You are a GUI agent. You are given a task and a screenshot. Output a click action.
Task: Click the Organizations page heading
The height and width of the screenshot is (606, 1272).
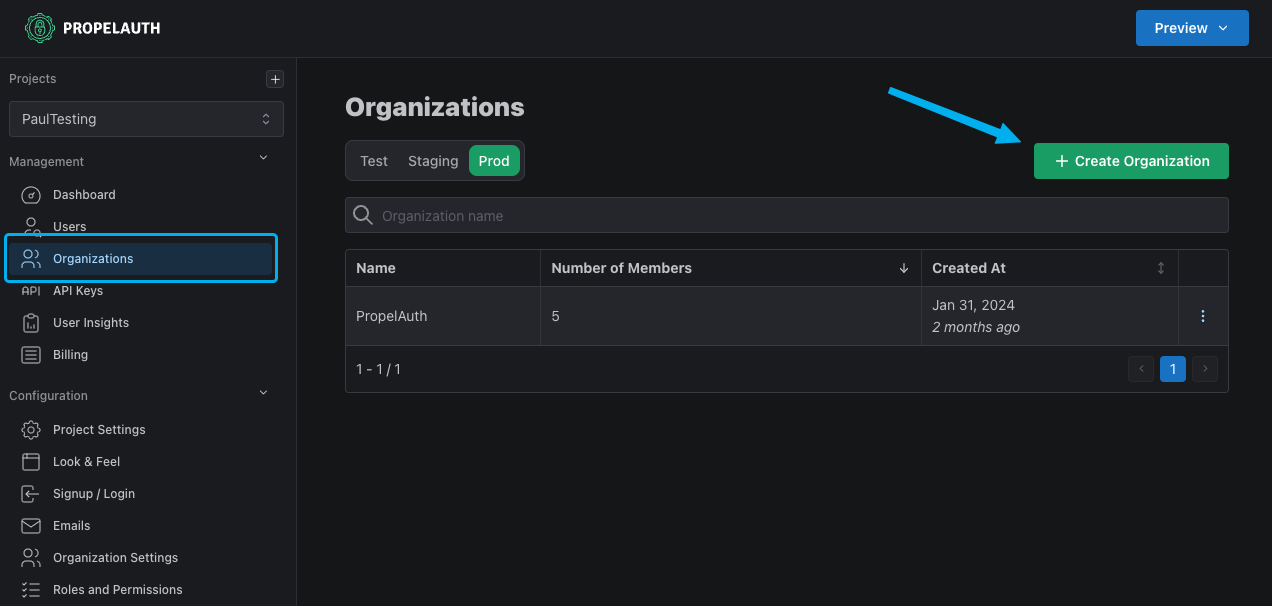[x=435, y=107]
